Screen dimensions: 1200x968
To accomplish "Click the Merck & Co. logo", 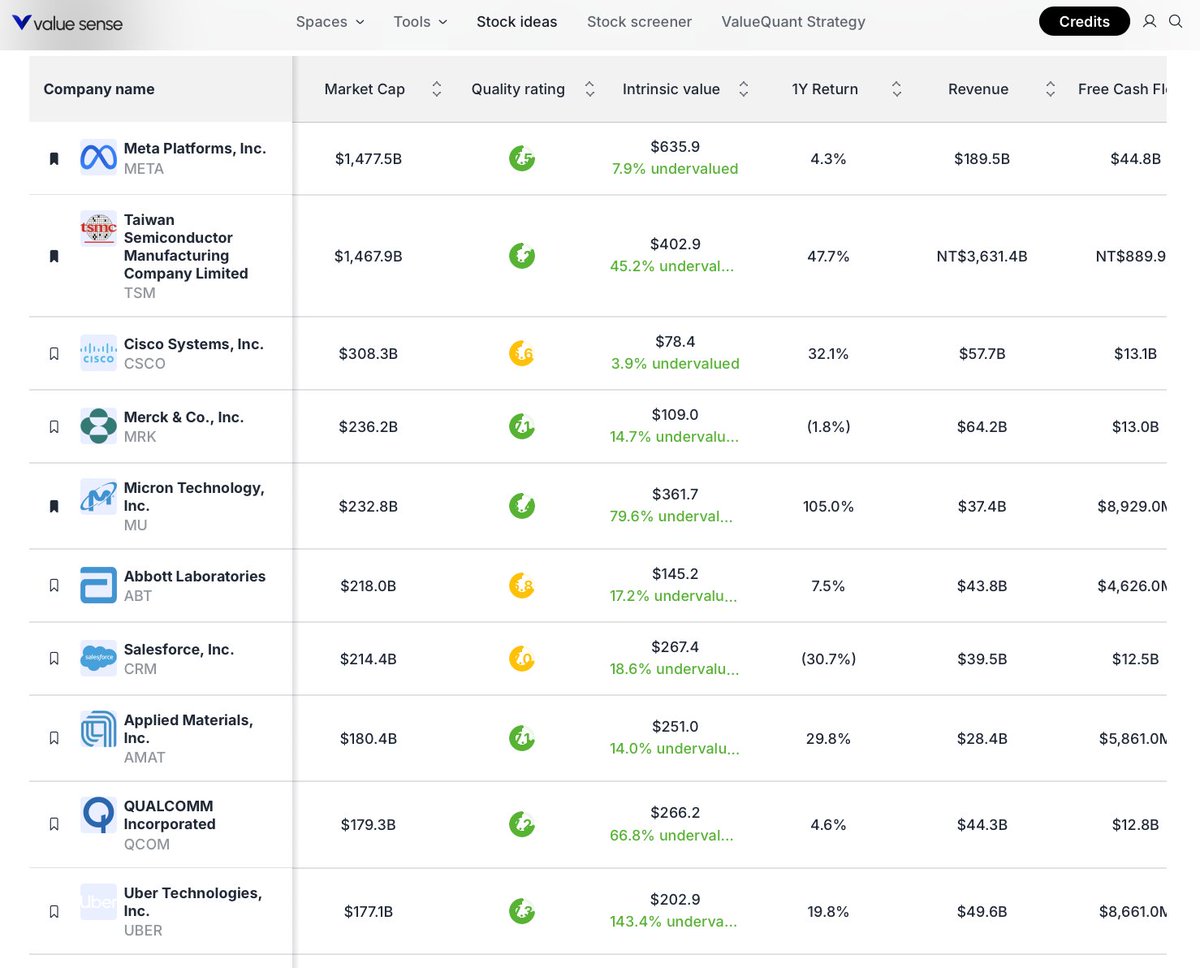I will pos(98,426).
